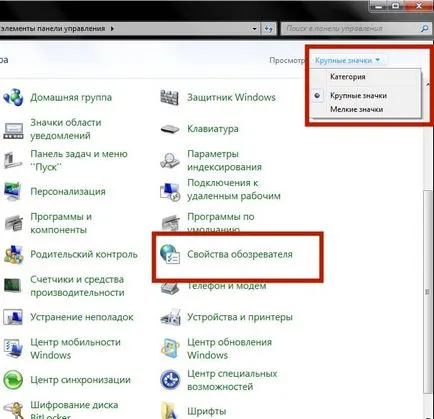Open the performance counters icon
Viewport: 434px width, 419px height.
13,286
